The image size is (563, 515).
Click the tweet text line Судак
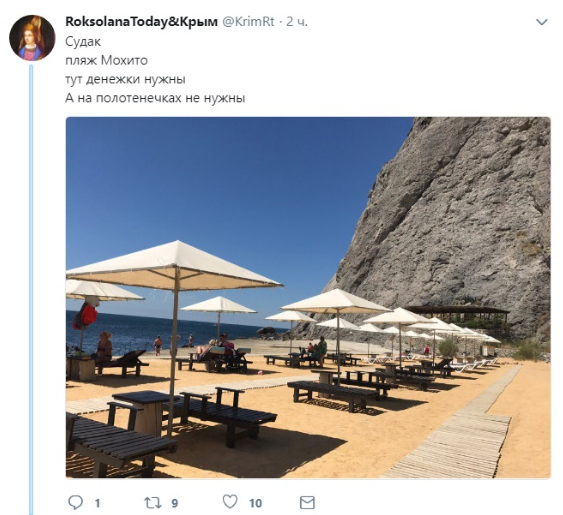pos(83,42)
